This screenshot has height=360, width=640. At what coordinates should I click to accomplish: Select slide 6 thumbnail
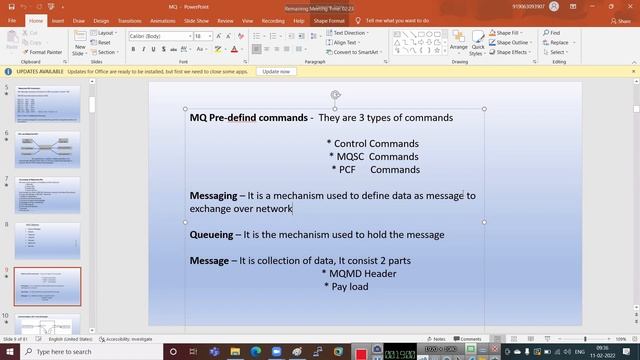(47, 149)
